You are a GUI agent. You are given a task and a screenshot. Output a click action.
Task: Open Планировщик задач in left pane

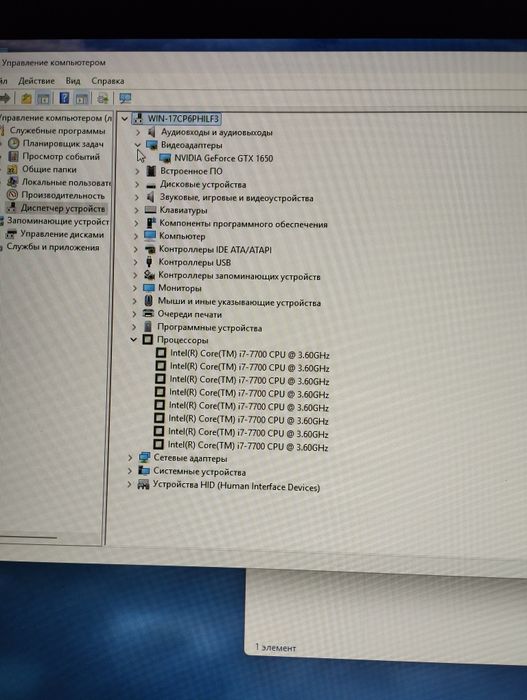click(x=63, y=144)
